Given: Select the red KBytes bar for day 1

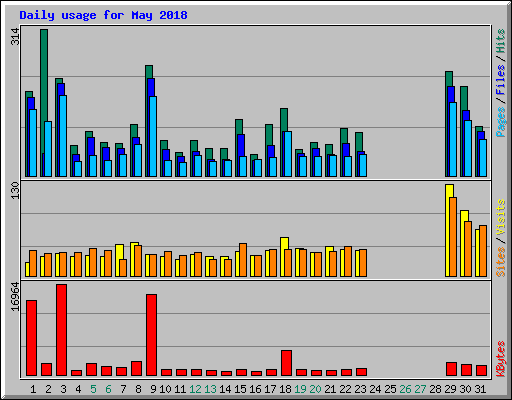Looking at the screenshot, I should [x=31, y=338].
